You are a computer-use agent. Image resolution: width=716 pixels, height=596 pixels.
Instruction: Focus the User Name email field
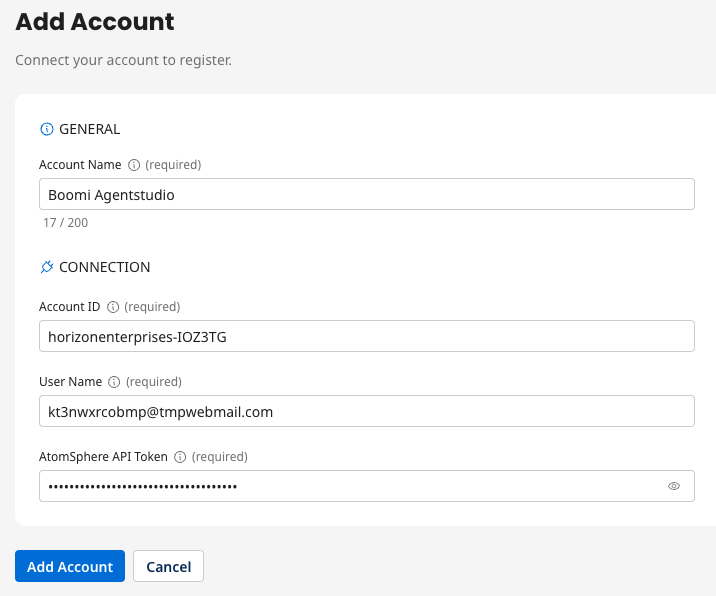click(x=367, y=411)
